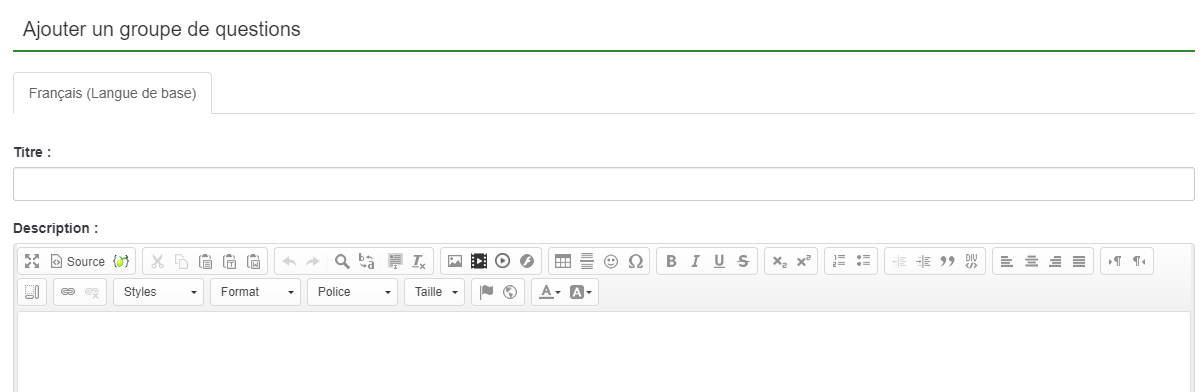
Task: Click the Cut scissors icon
Action: 157,262
